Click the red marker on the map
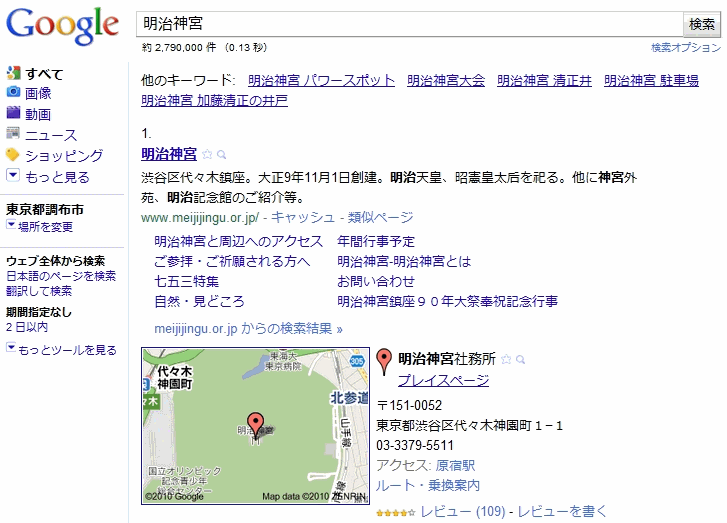The image size is (727, 523). 255,424
